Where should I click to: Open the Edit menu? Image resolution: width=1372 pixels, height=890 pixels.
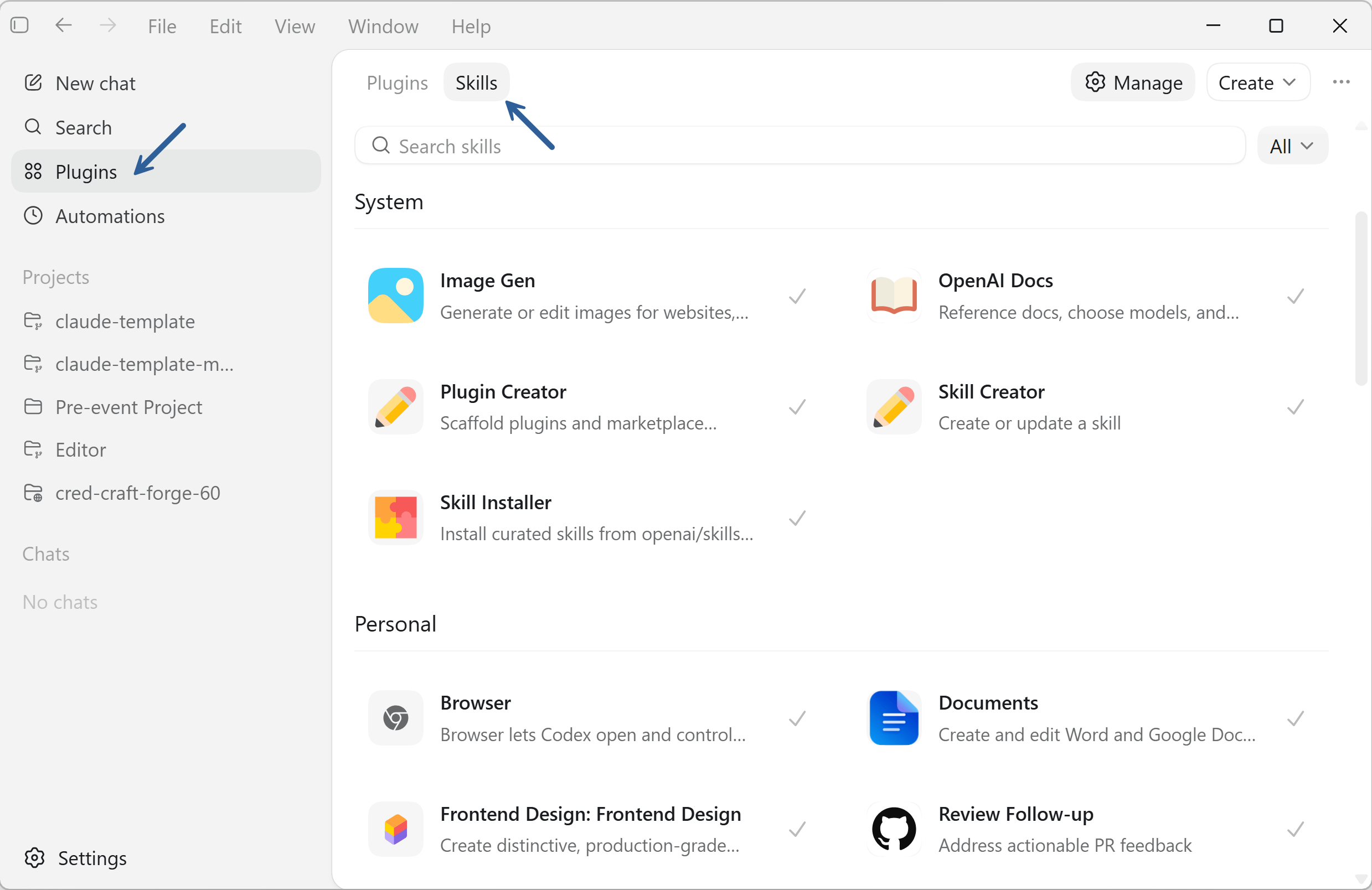pyautogui.click(x=225, y=26)
